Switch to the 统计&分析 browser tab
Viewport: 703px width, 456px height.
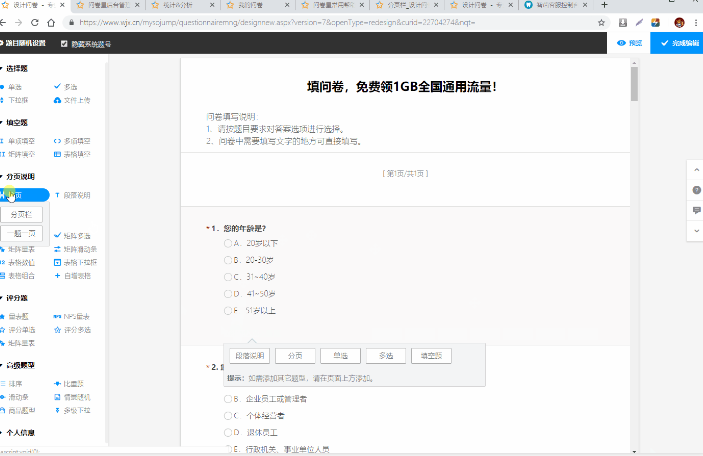[182, 5]
